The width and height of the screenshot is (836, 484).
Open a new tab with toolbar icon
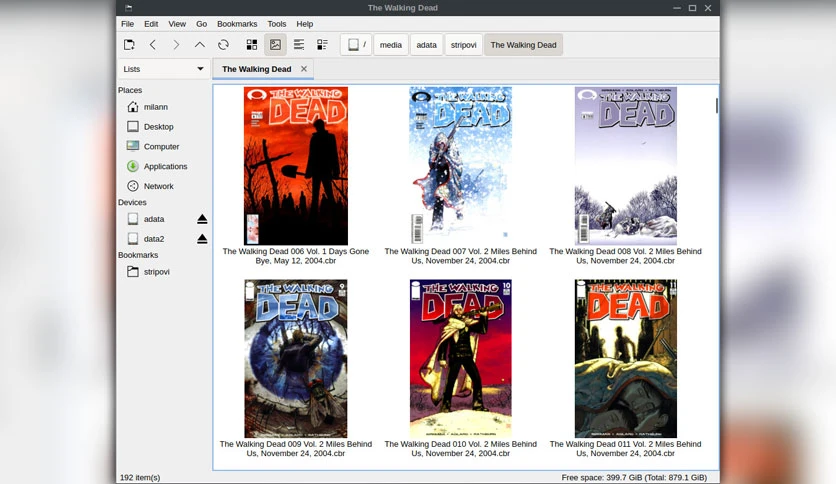129,45
